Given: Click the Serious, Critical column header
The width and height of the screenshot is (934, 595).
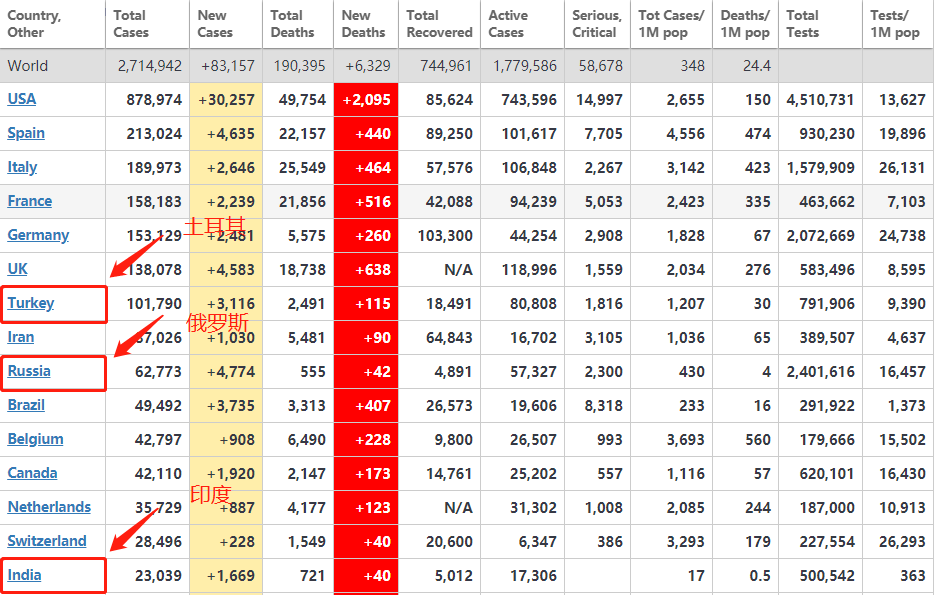Looking at the screenshot, I should pyautogui.click(x=596, y=24).
